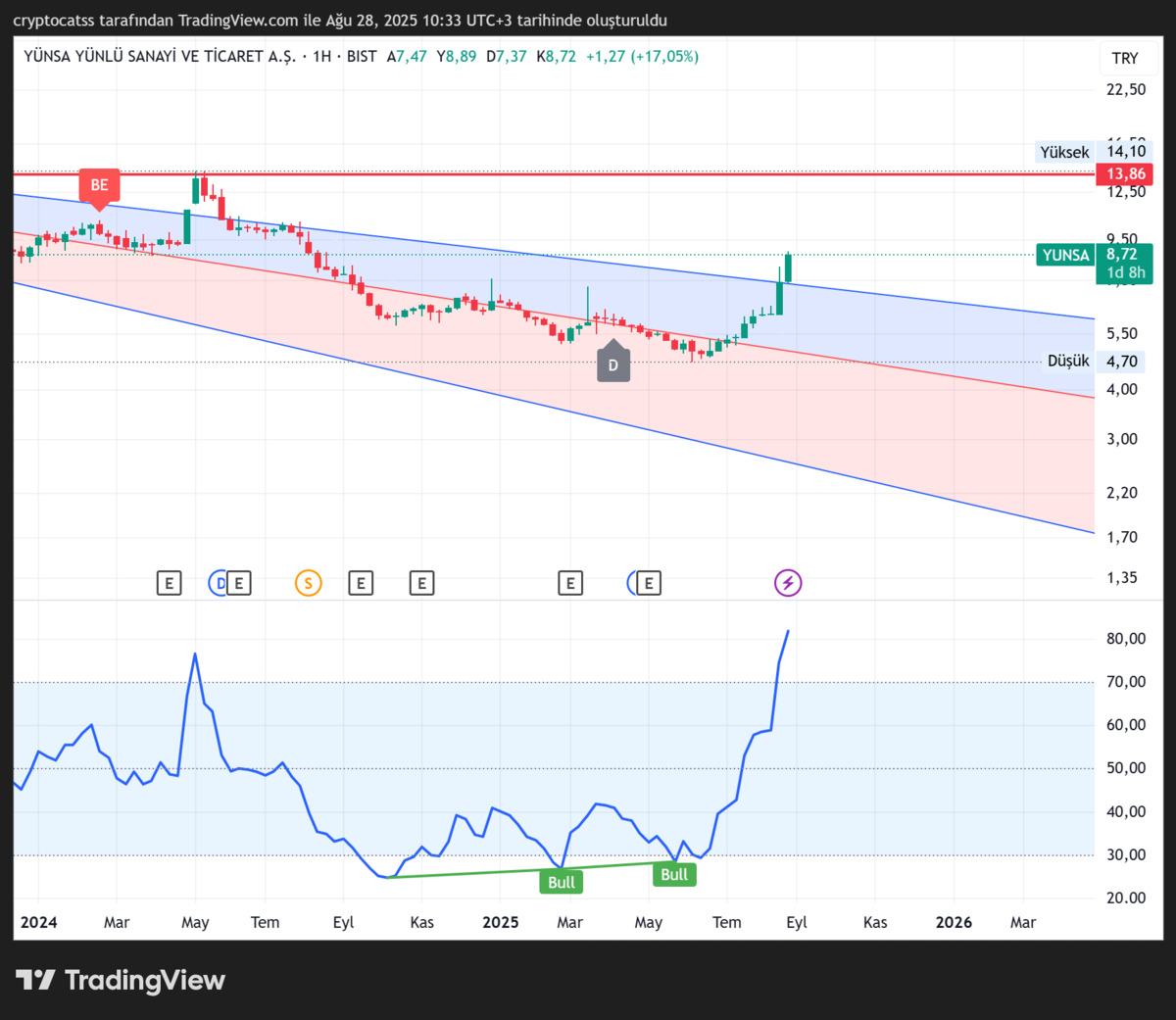
Task: Click the second green Bull label on RSI
Action: (674, 874)
